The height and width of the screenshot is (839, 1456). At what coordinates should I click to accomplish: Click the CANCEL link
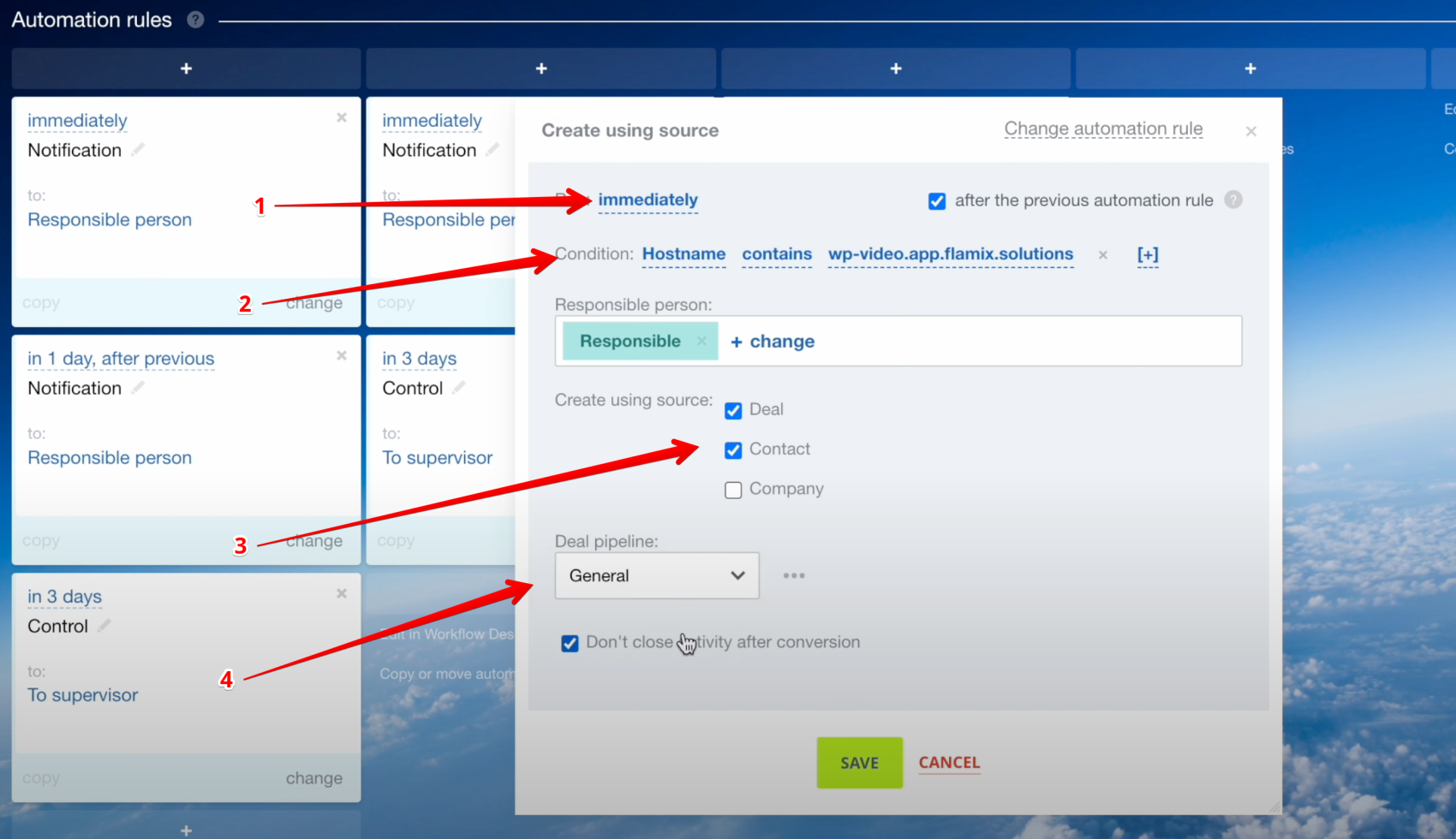(948, 762)
